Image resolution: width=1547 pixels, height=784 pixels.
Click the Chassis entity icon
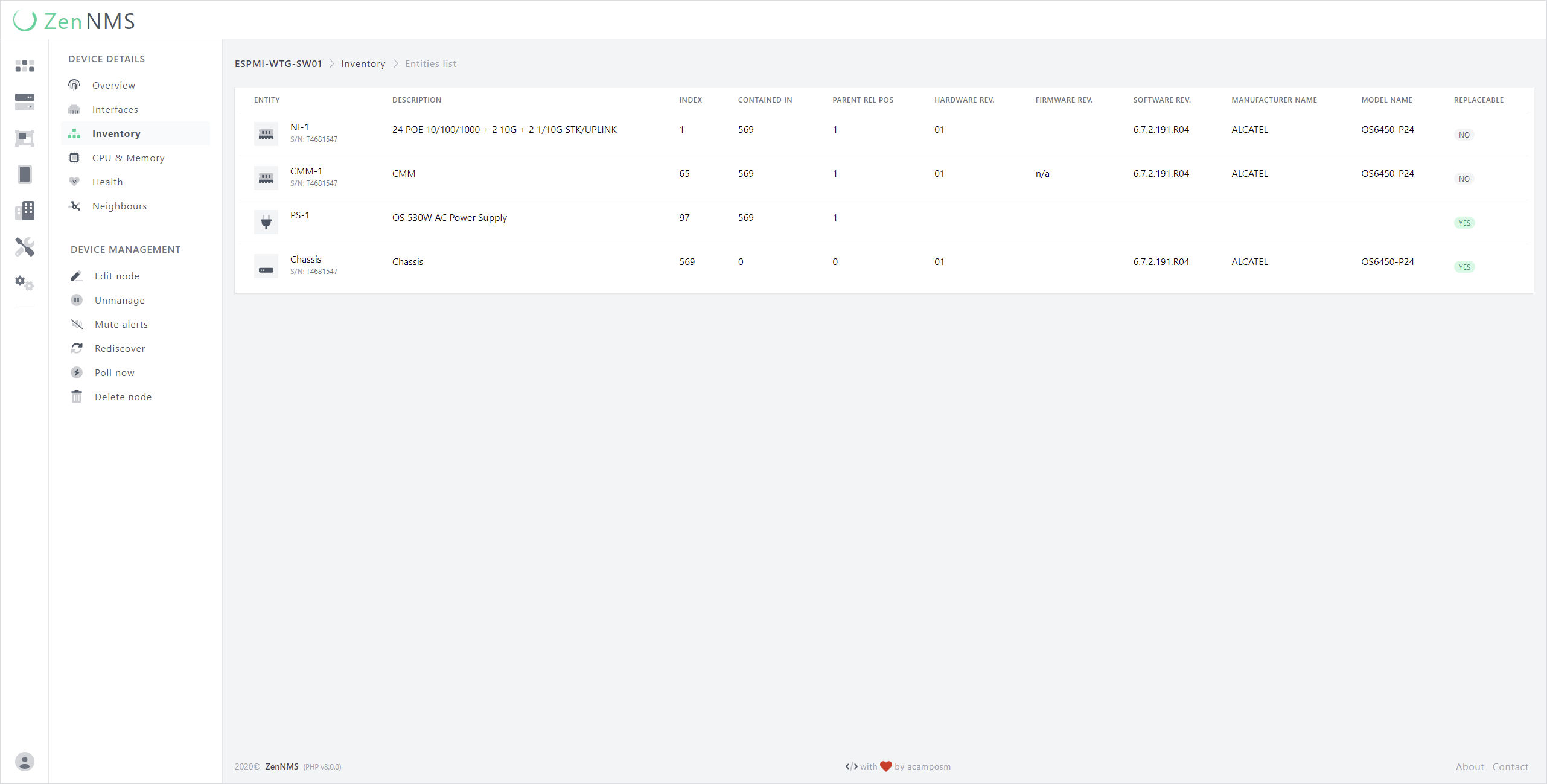coord(266,266)
